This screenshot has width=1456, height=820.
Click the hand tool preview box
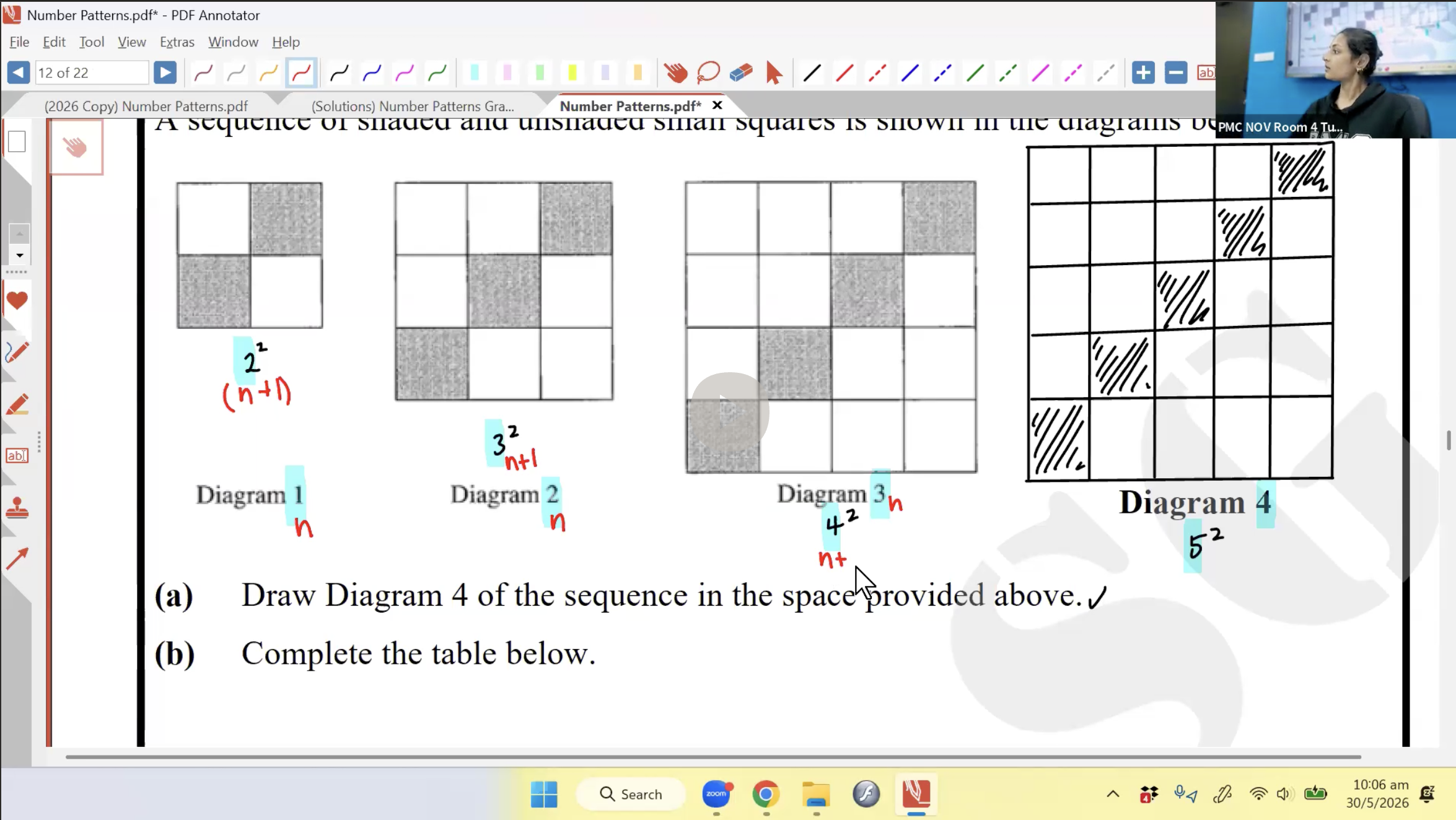[x=76, y=147]
